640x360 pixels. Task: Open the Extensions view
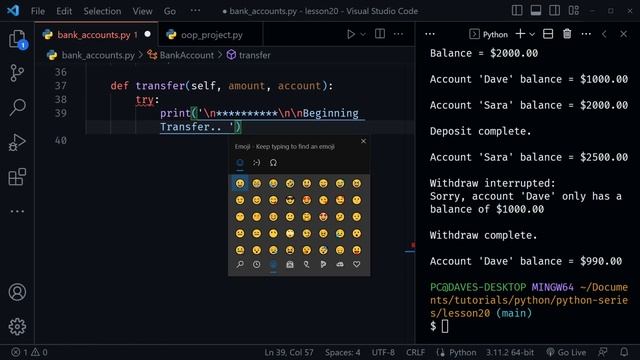17,177
